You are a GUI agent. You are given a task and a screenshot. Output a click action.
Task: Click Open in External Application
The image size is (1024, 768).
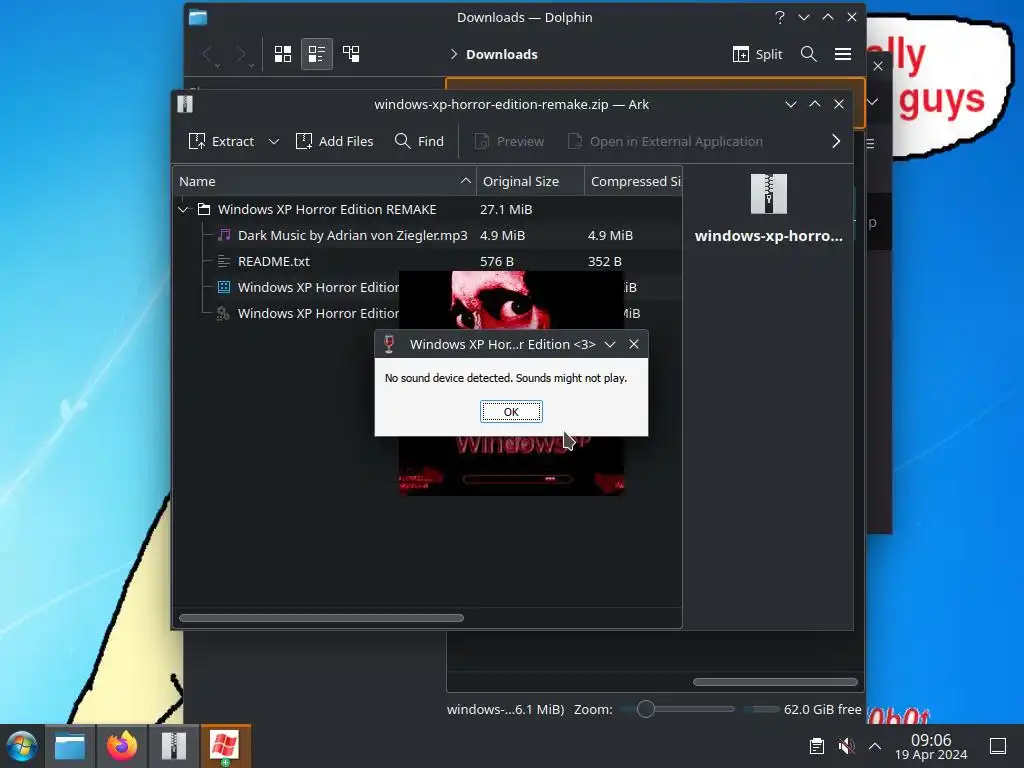coord(665,141)
